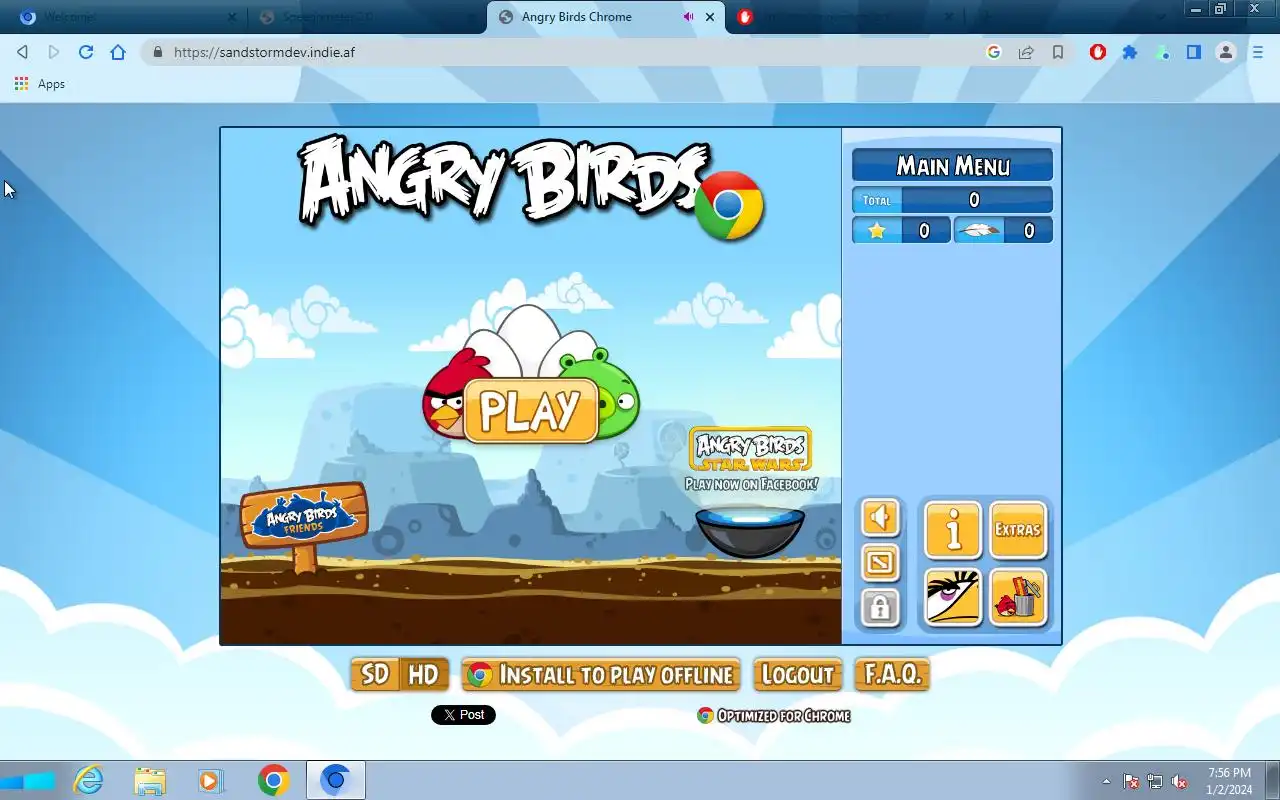The height and width of the screenshot is (800, 1280).
Task: Go forward with the browser forward arrow
Action: 54,52
